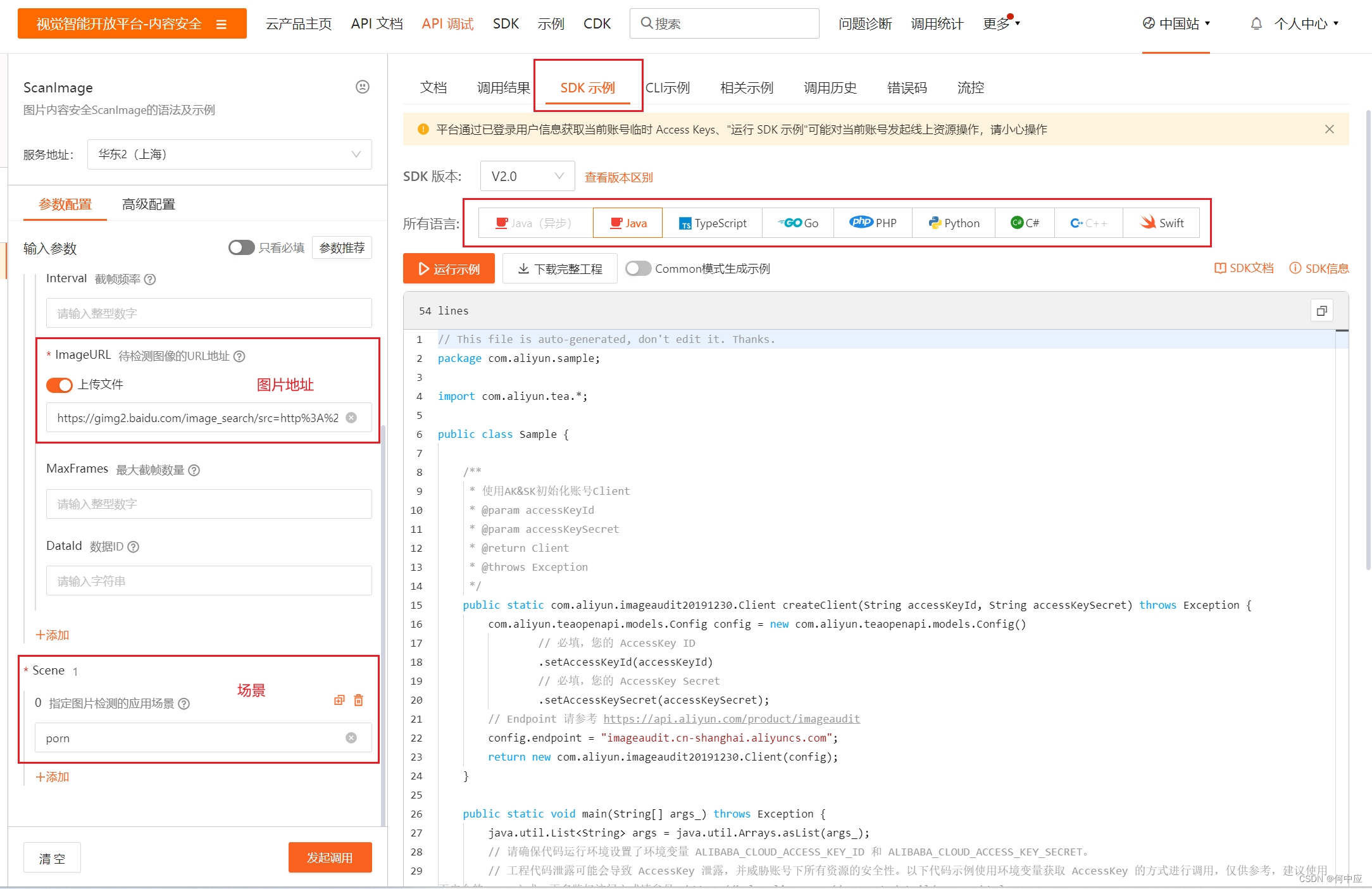The image size is (1372, 889).
Task: Enable Common模式生成示例 switch
Action: pyautogui.click(x=638, y=268)
